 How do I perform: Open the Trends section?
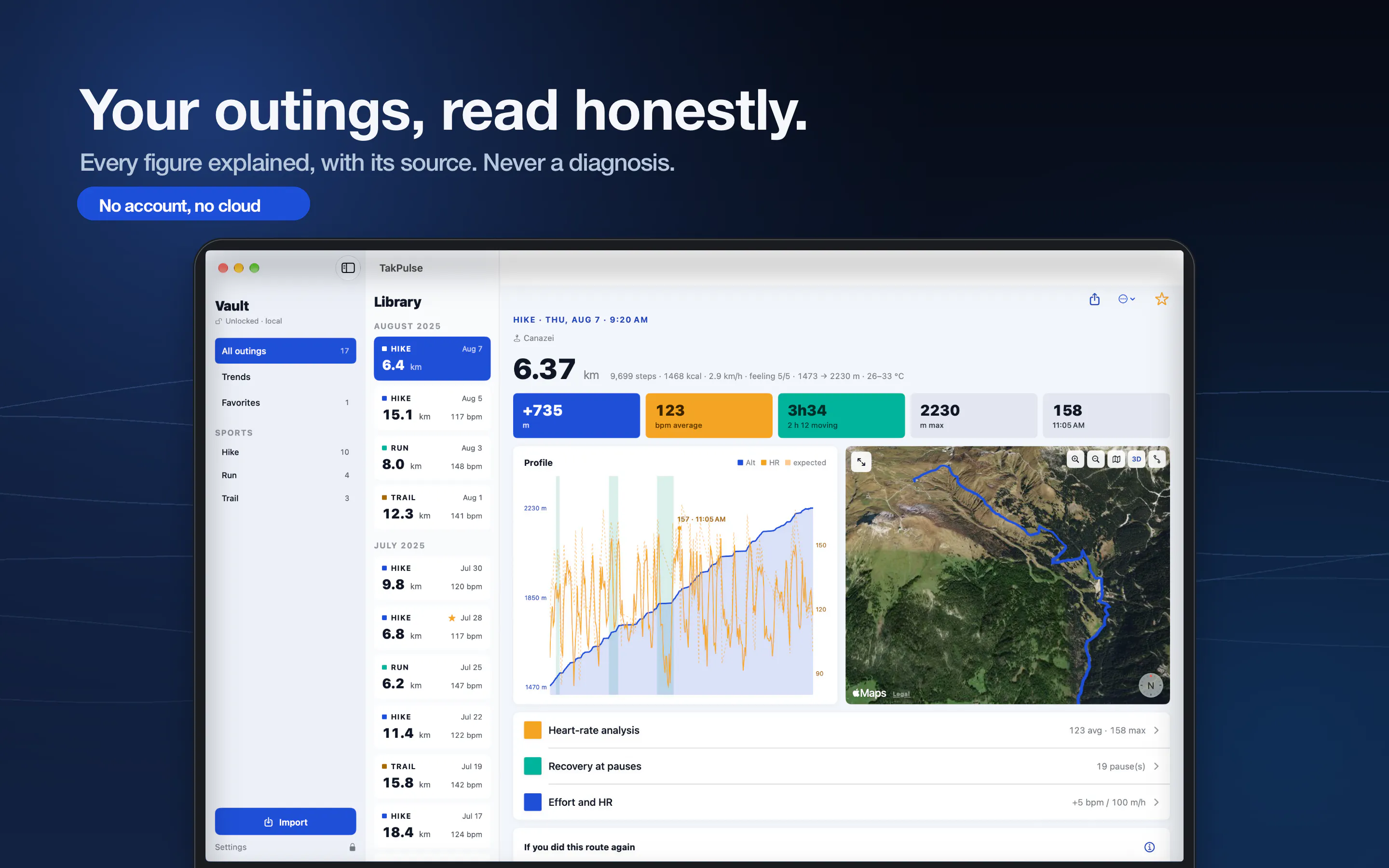click(285, 377)
